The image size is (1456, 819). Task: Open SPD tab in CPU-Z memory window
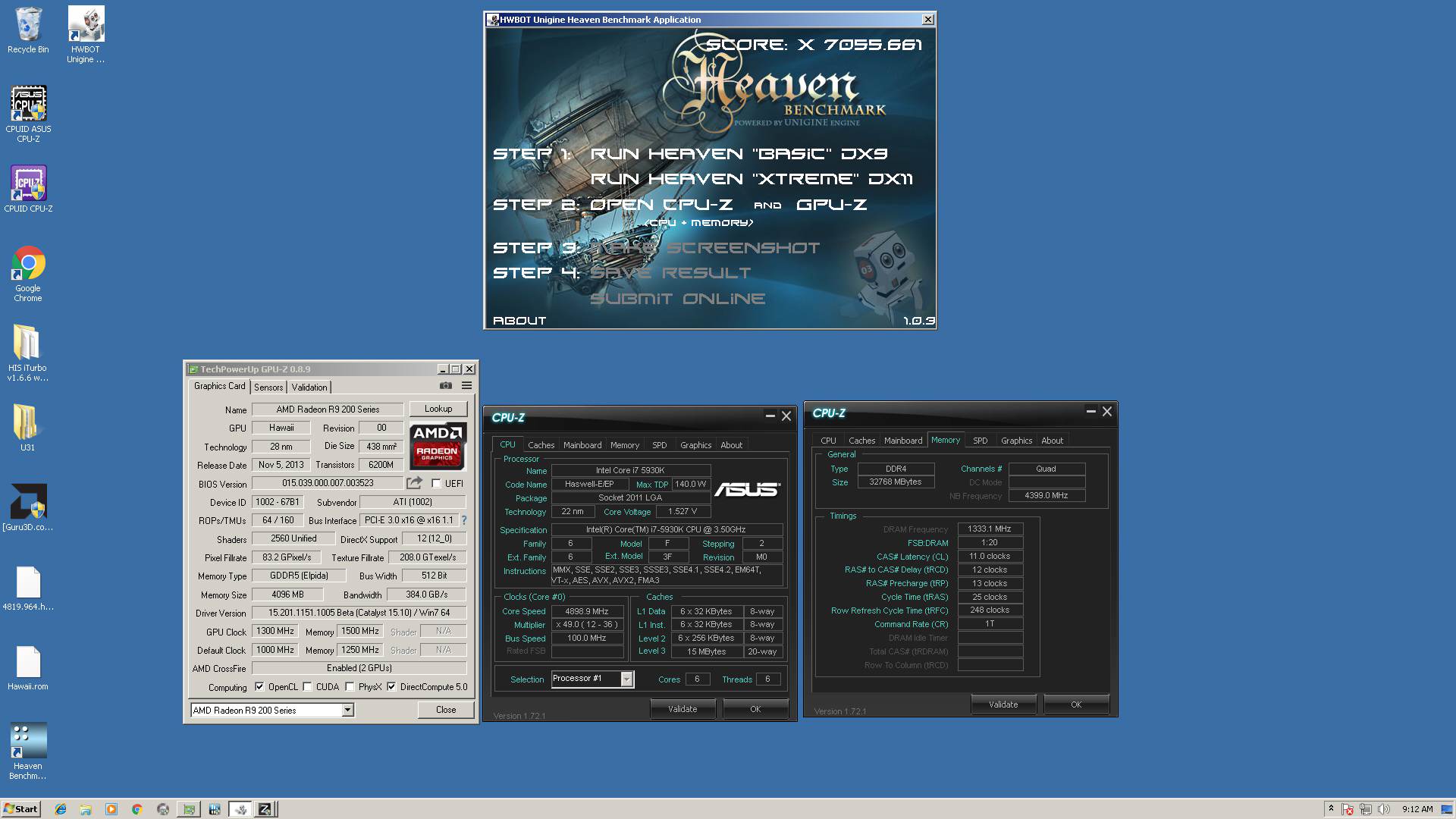pyautogui.click(x=981, y=441)
